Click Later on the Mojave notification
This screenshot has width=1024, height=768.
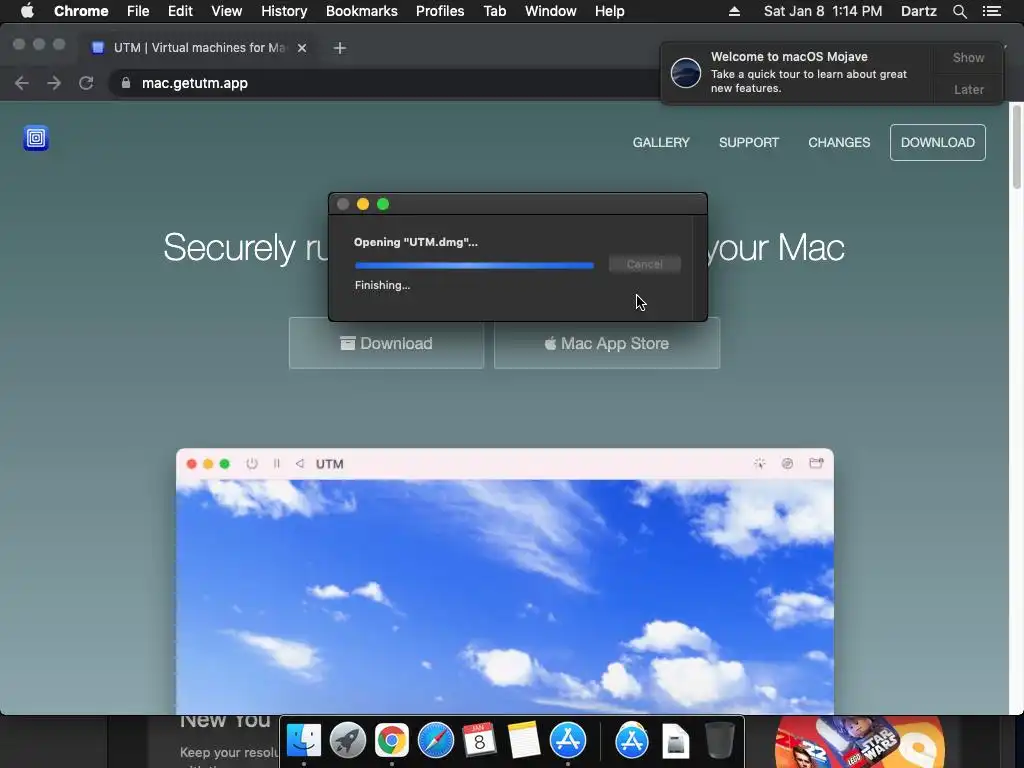click(968, 89)
